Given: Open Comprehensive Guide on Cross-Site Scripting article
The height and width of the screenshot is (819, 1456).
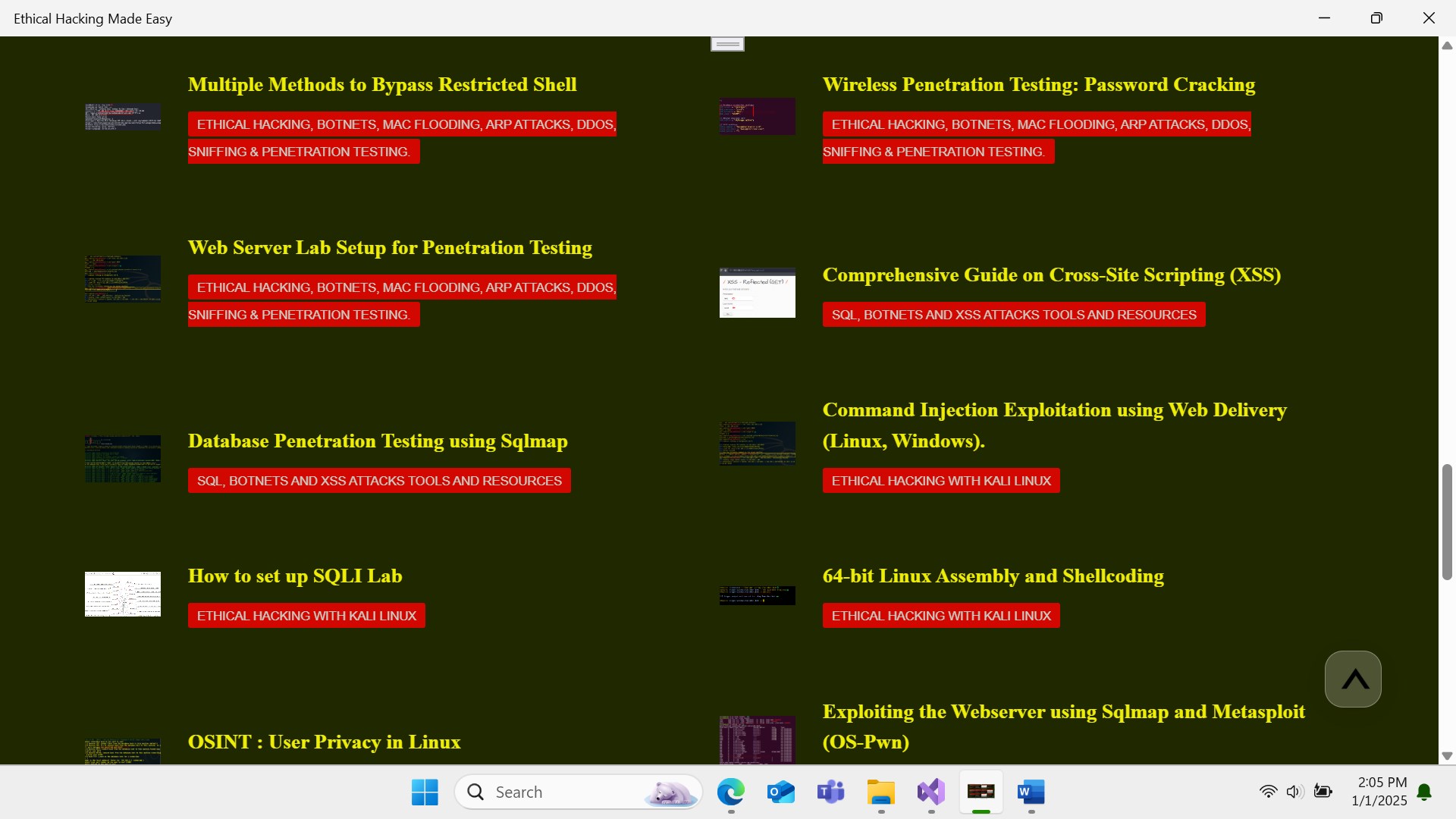Looking at the screenshot, I should click(x=1051, y=275).
